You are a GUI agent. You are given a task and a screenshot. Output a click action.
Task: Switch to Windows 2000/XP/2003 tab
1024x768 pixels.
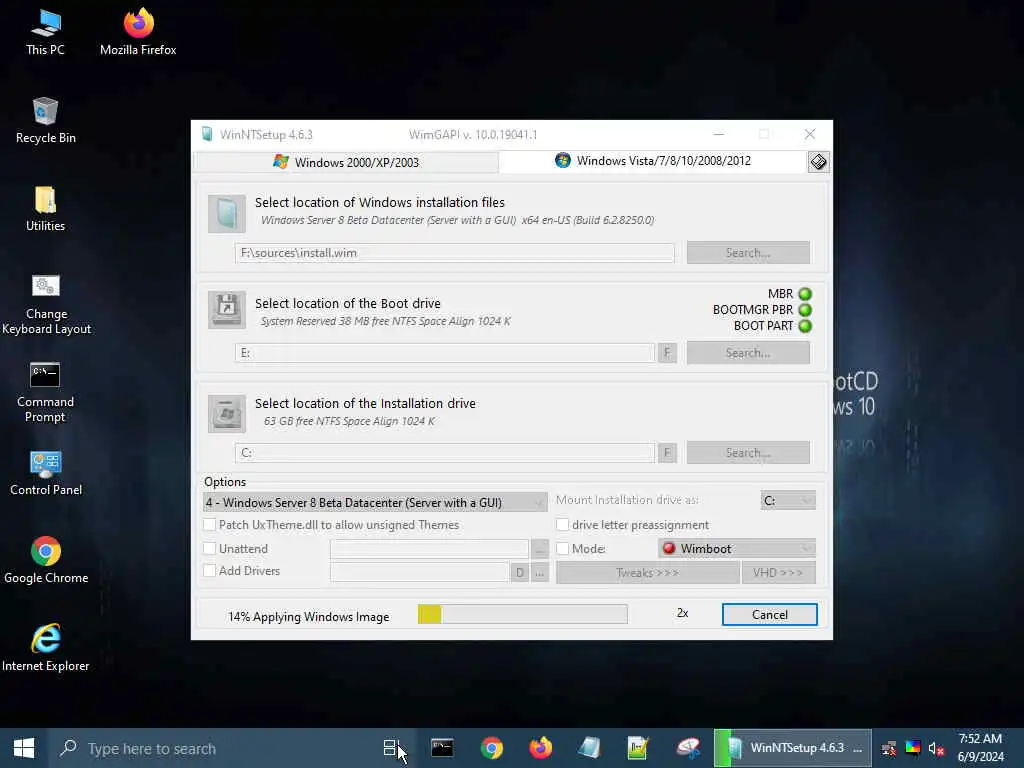tap(346, 162)
